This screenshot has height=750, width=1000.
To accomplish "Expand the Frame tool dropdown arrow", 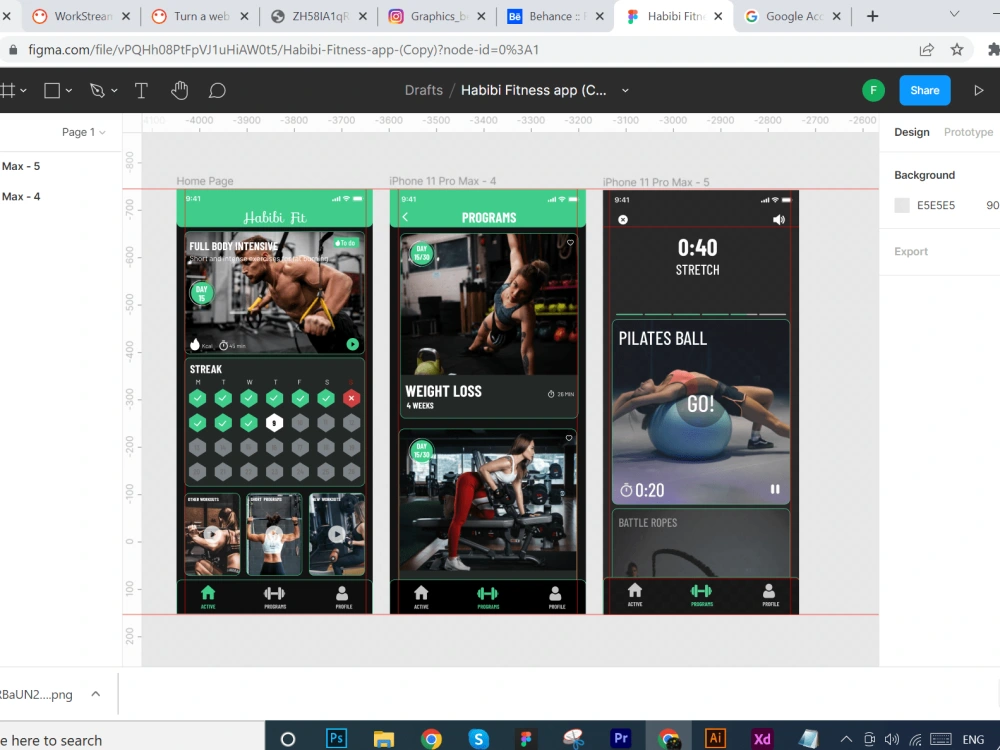I will coord(24,91).
